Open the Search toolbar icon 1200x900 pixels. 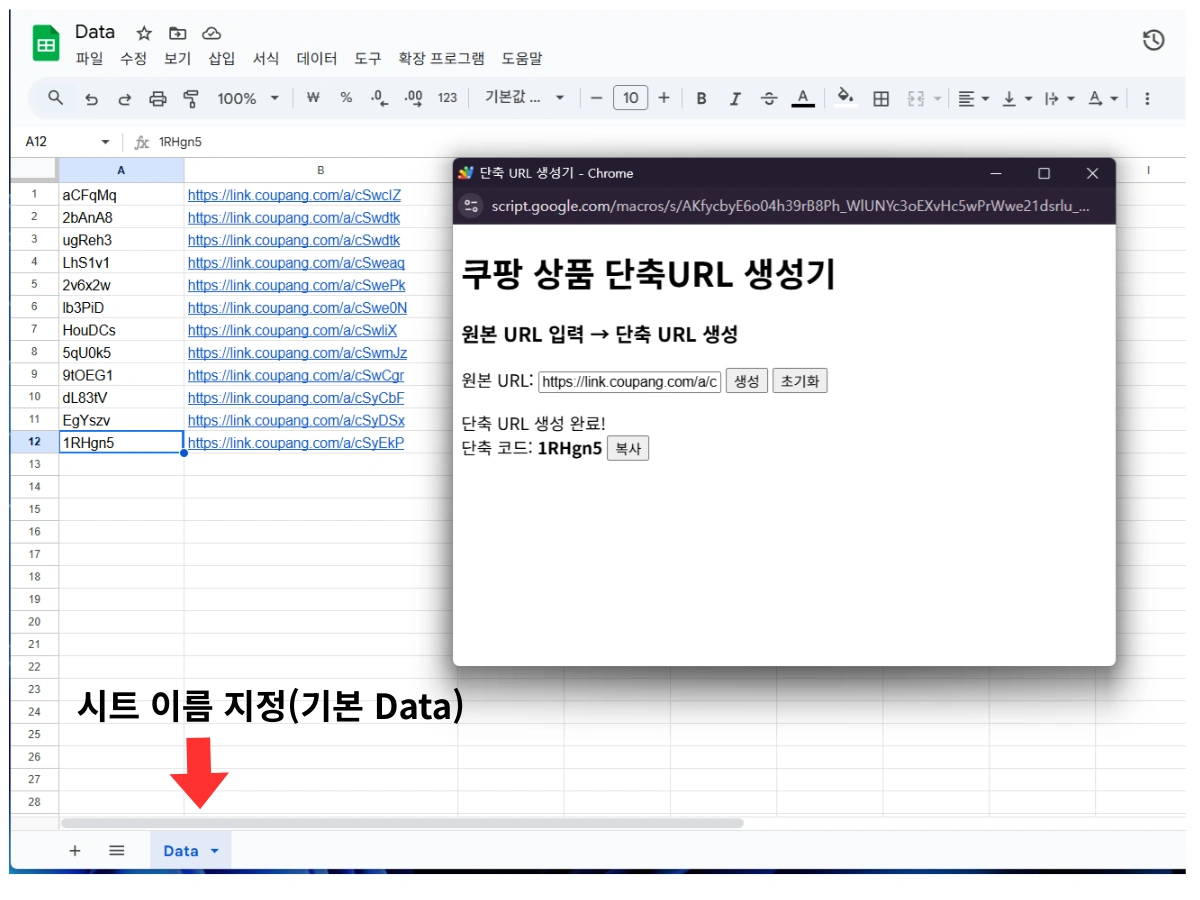55,97
